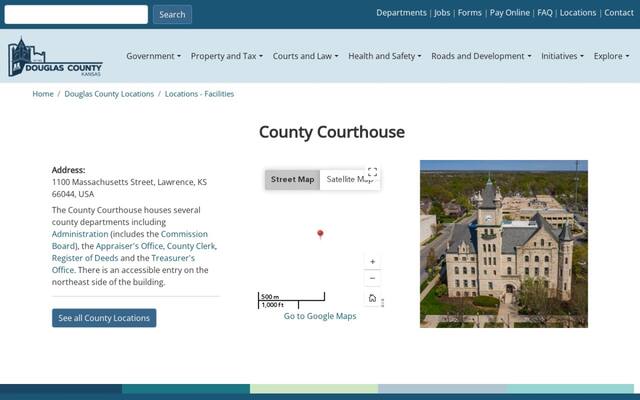
Task: Open Douglas County Locations breadcrumb
Action: (x=109, y=94)
